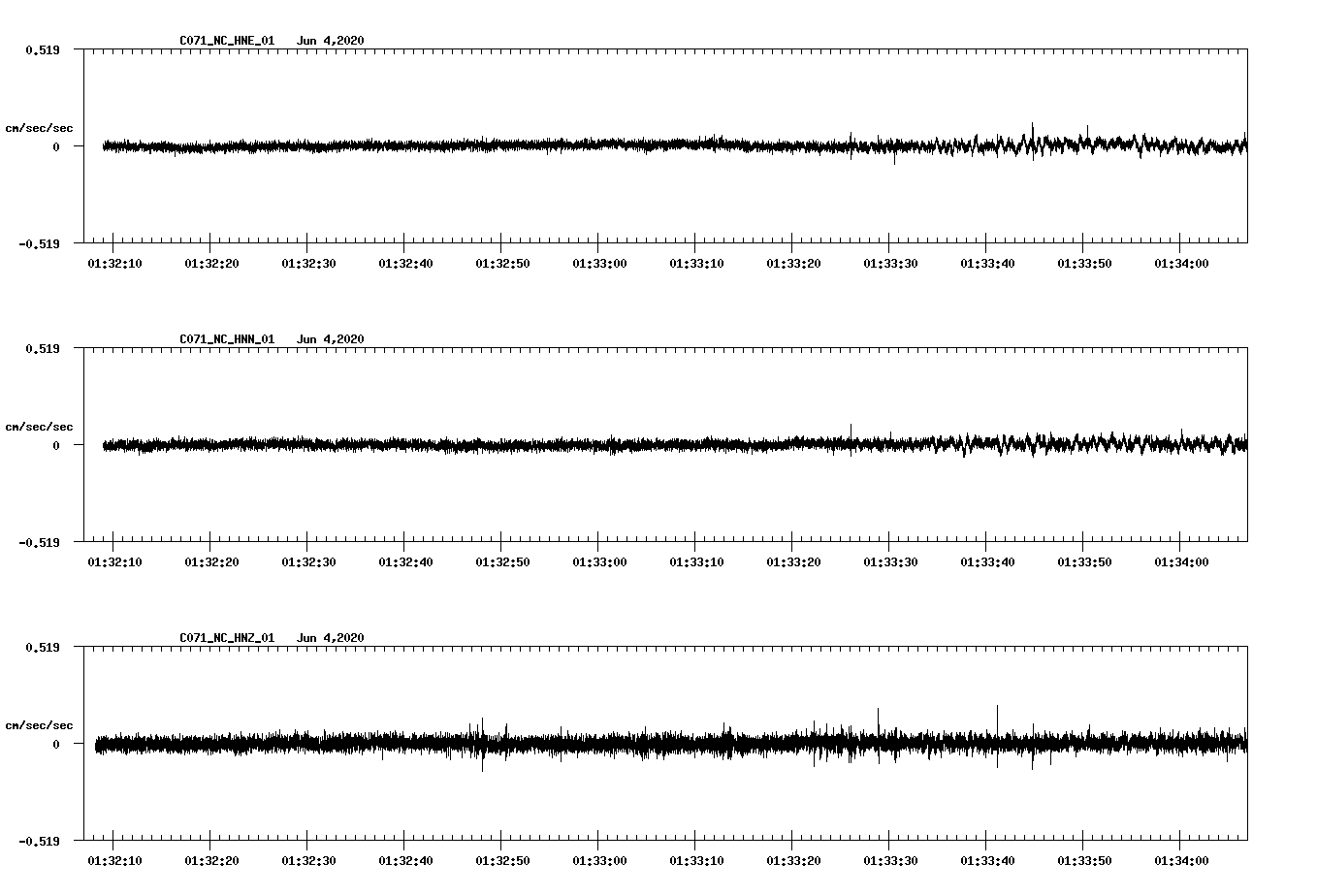This screenshot has width=1317, height=896.
Task: Click the C071_NC_HNN_01 plot title
Action: (x=227, y=339)
